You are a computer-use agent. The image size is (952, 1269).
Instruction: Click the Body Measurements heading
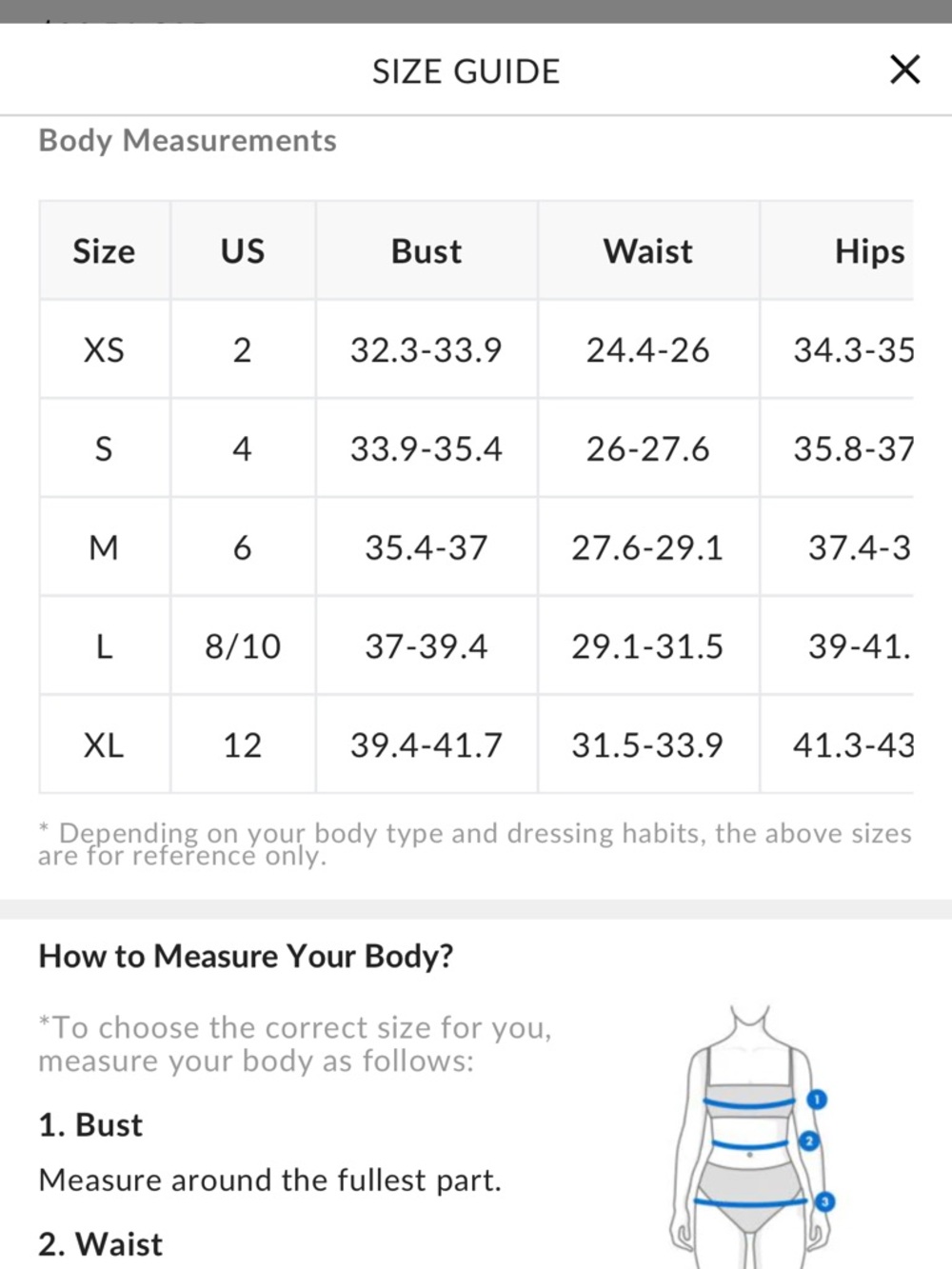188,141
